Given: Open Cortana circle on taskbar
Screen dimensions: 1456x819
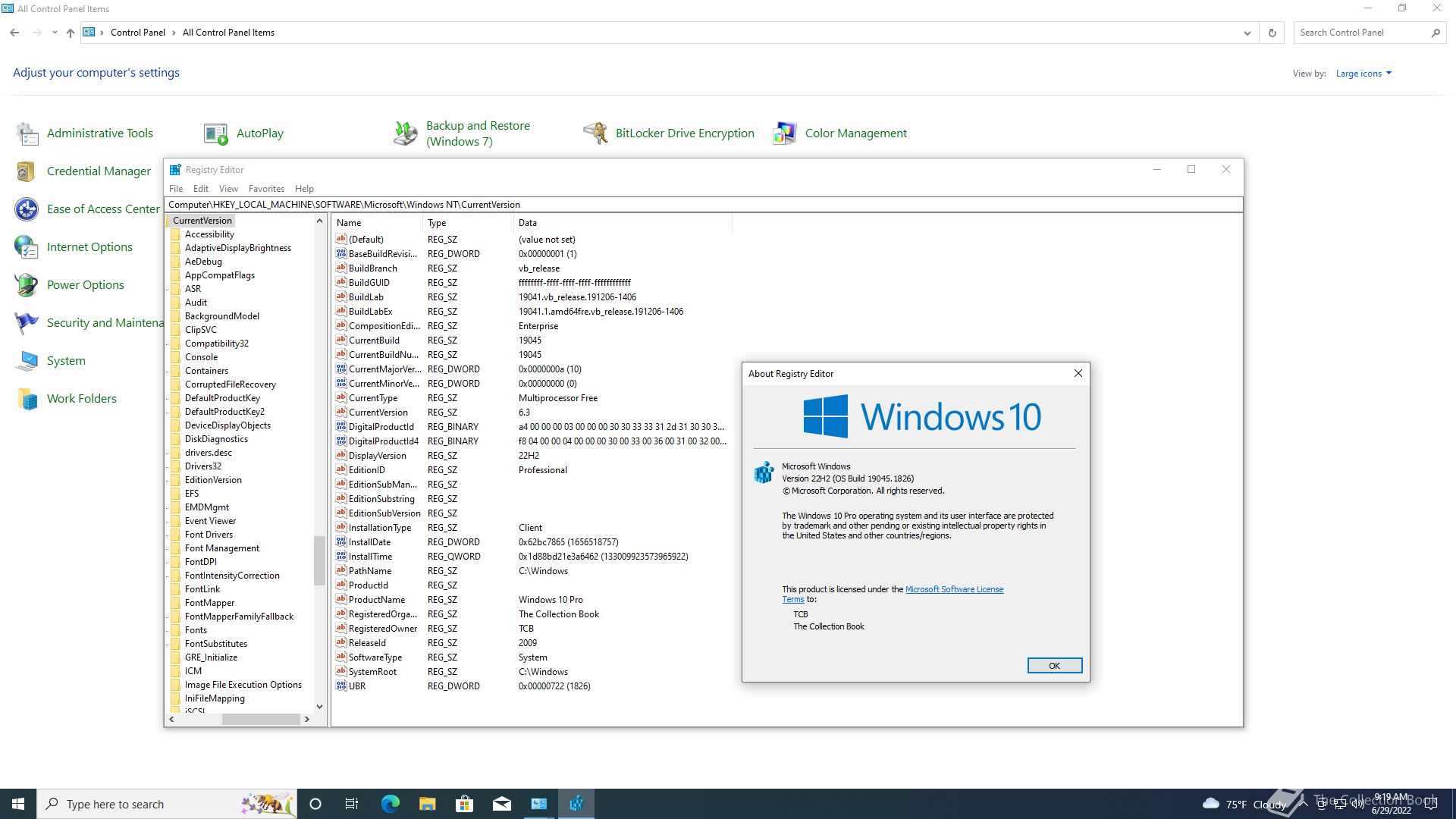Looking at the screenshot, I should pyautogui.click(x=315, y=804).
